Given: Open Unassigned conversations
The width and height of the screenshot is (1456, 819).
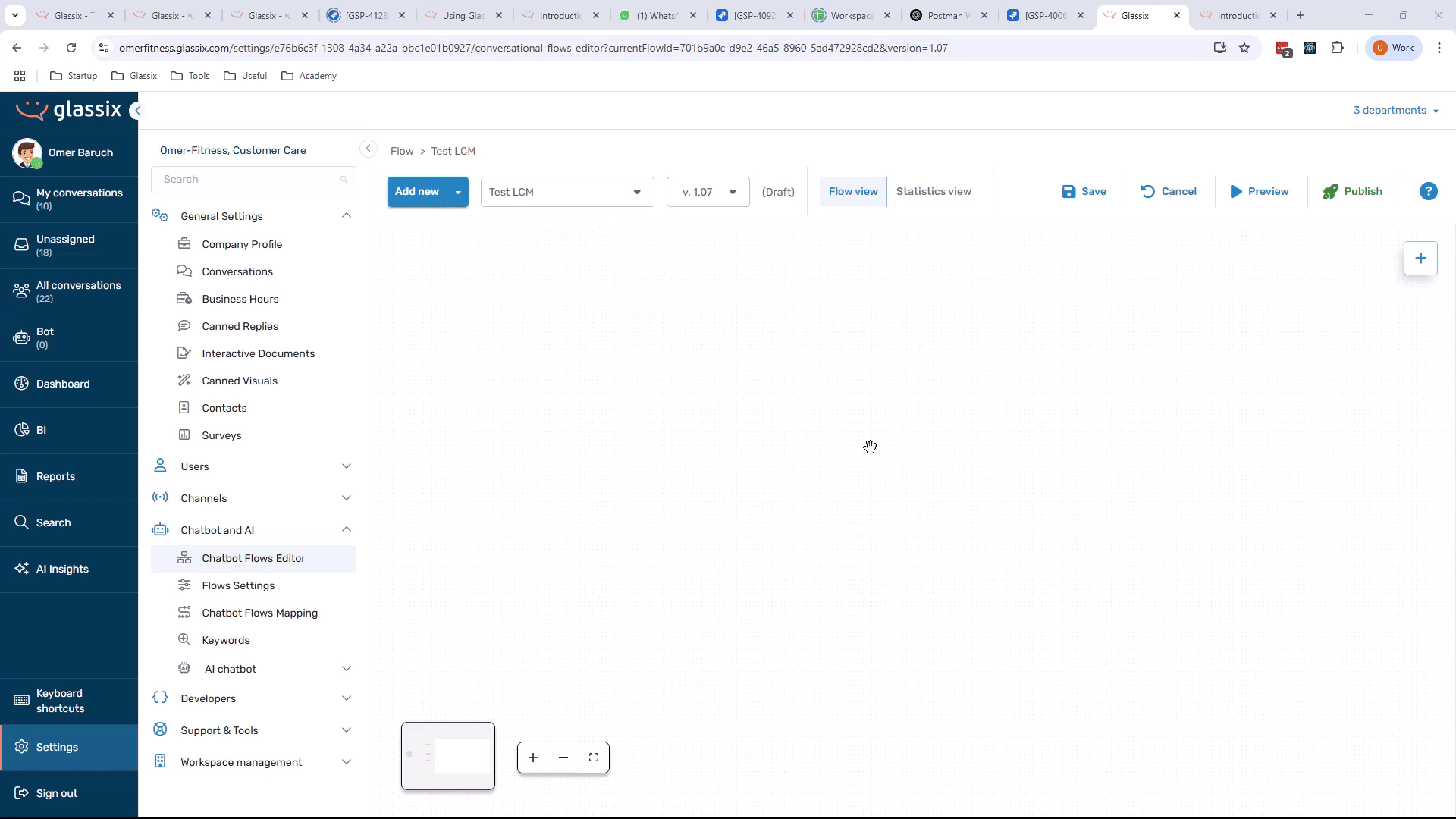Looking at the screenshot, I should 69,245.
